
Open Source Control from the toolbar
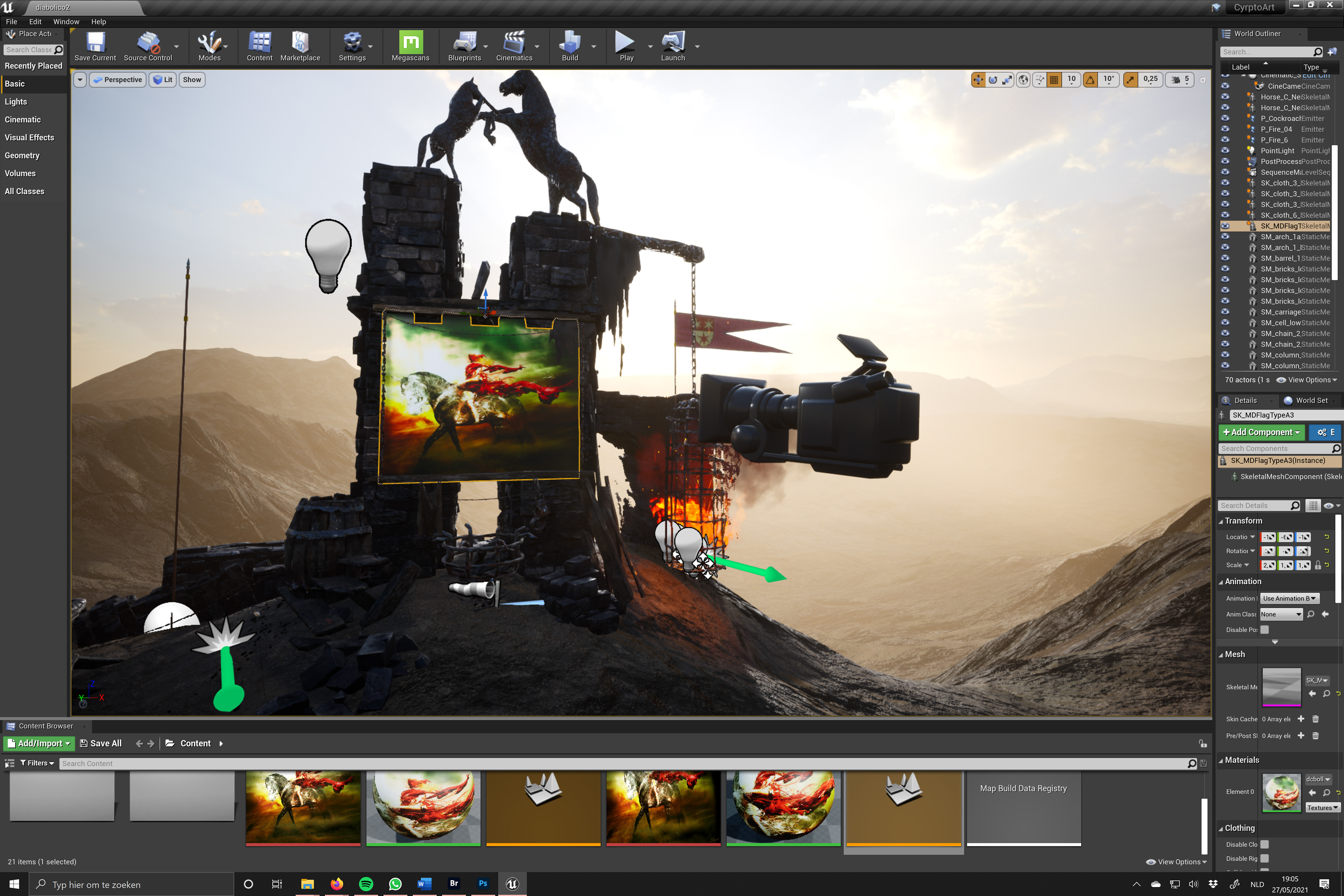[148, 46]
